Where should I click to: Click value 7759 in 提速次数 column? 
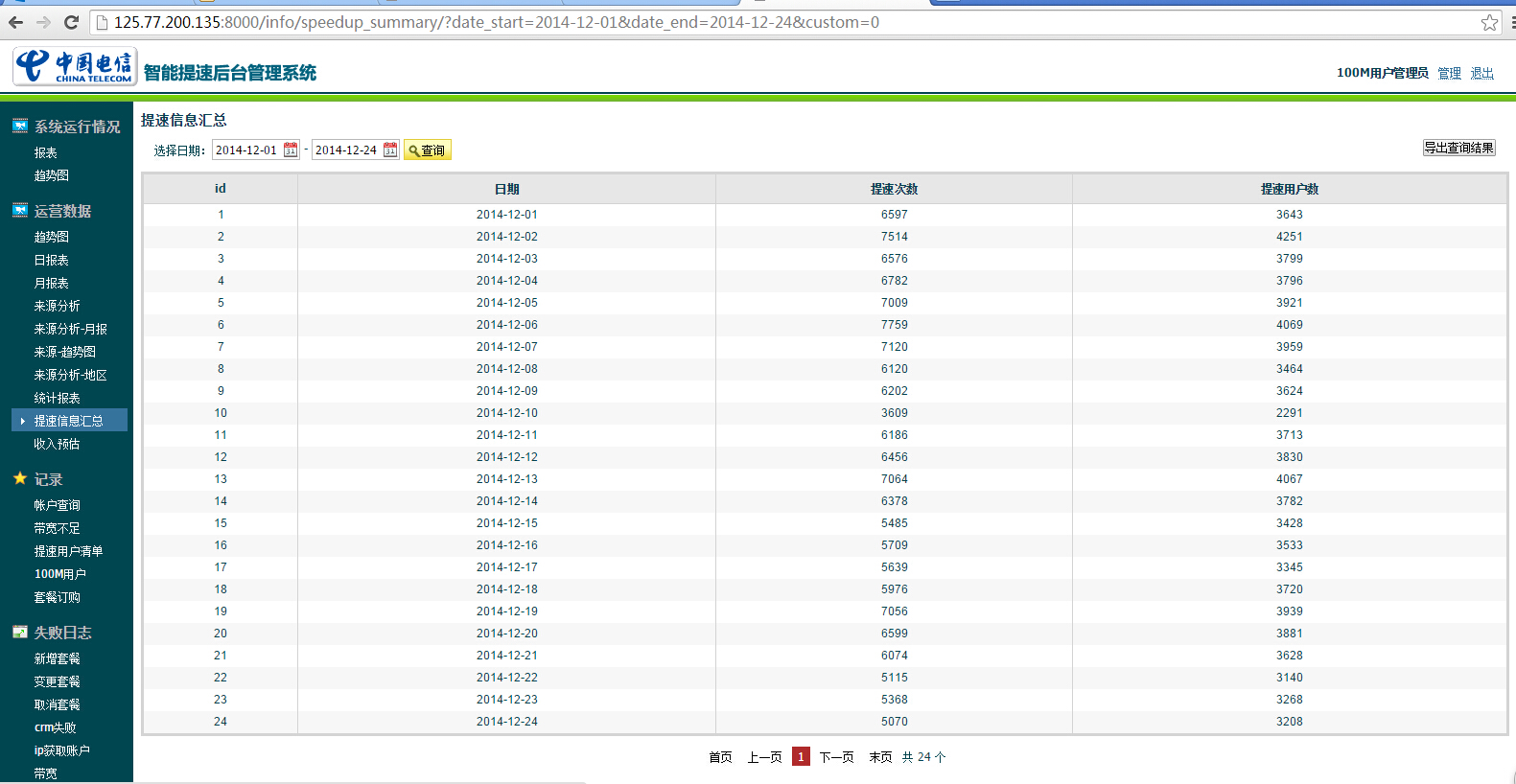pyautogui.click(x=894, y=325)
